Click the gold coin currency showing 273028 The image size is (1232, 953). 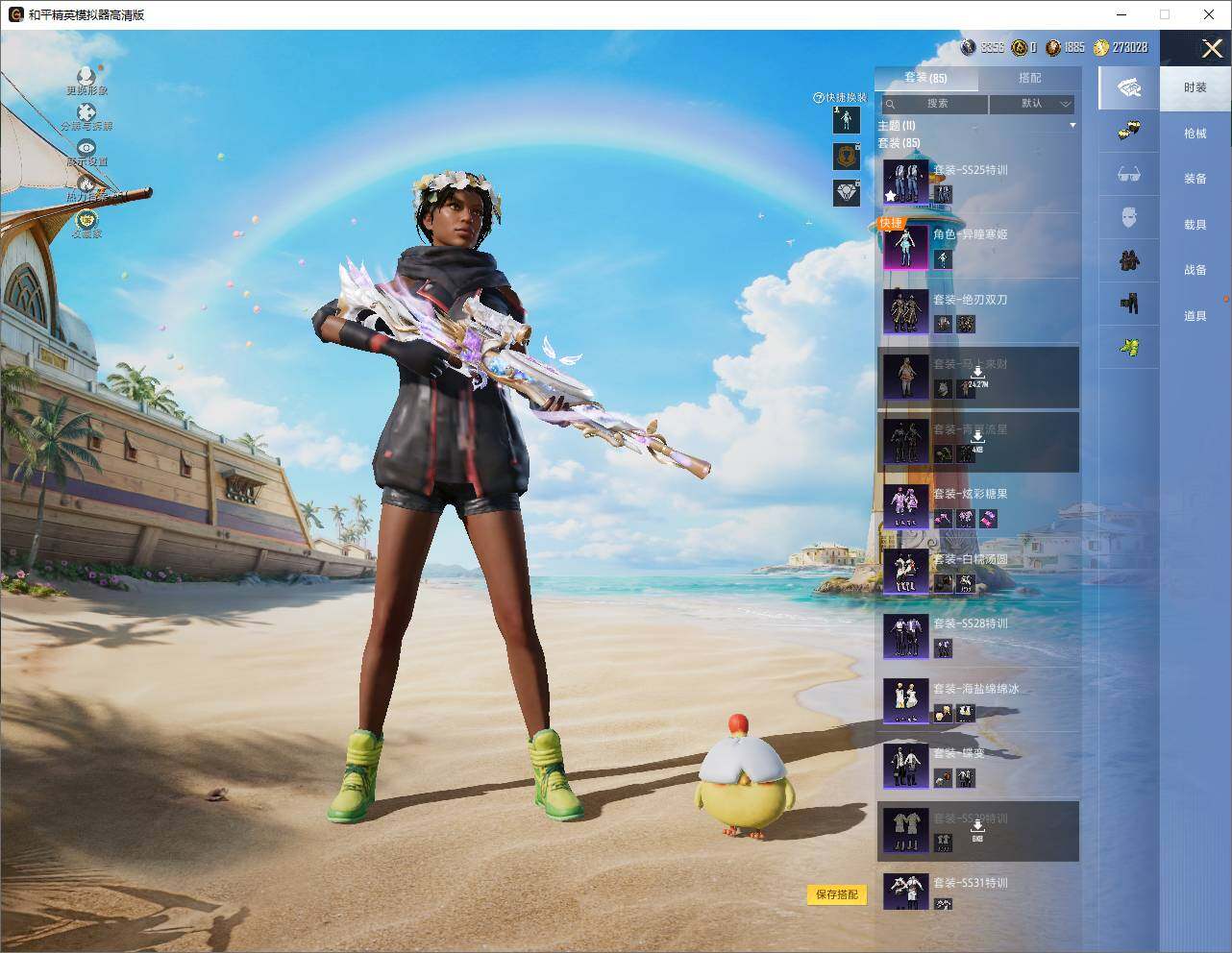pyautogui.click(x=1101, y=47)
